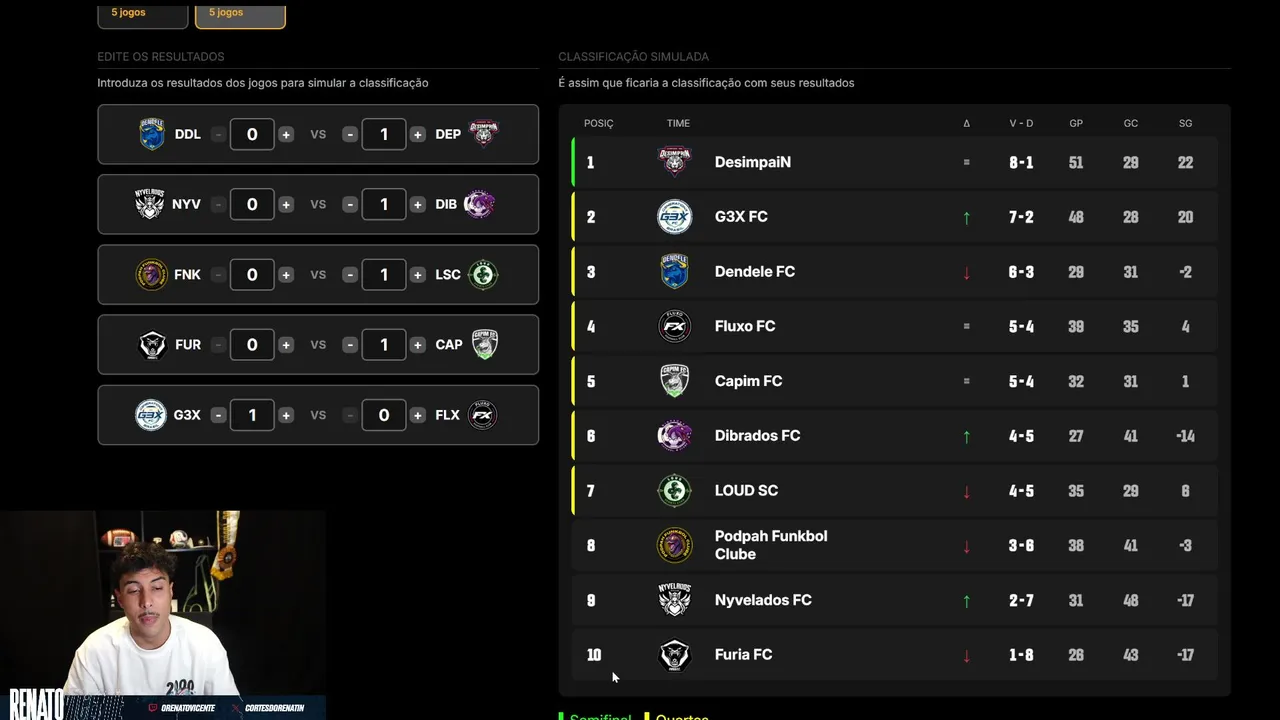
Task: Click the DEP team logo in match list
Action: pos(484,134)
